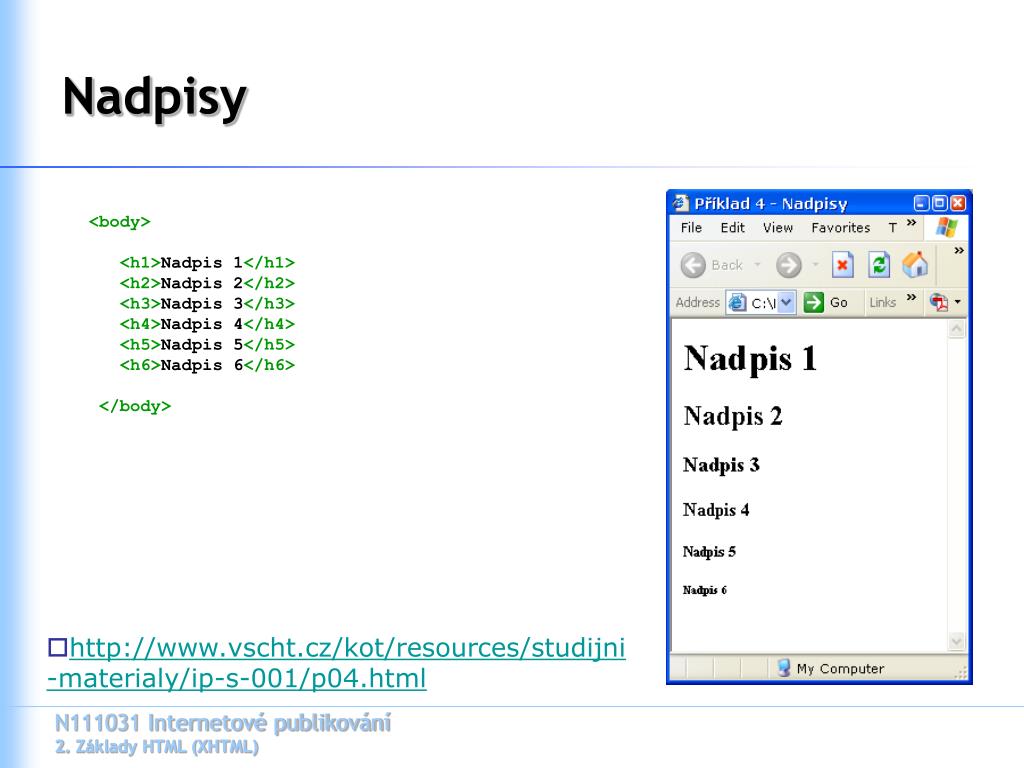
Task: Click the h2 Nadpis 2 code line
Action: pos(207,283)
